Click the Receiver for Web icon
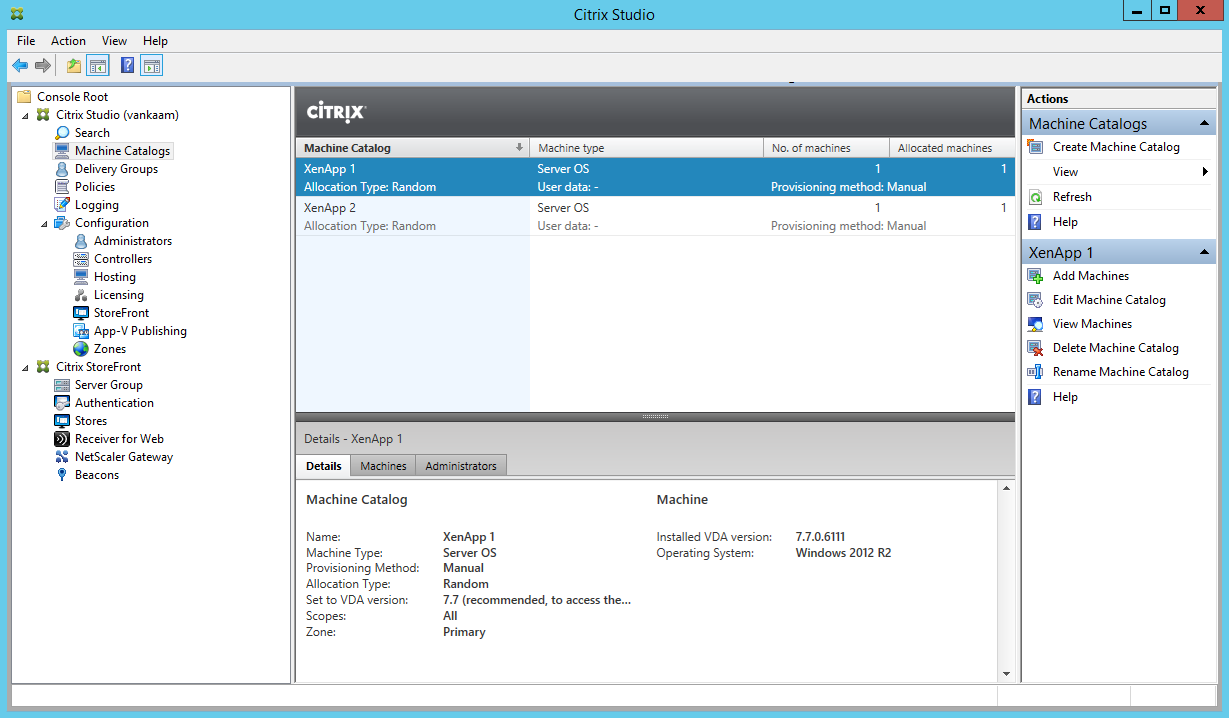The height and width of the screenshot is (718, 1229). click(62, 439)
